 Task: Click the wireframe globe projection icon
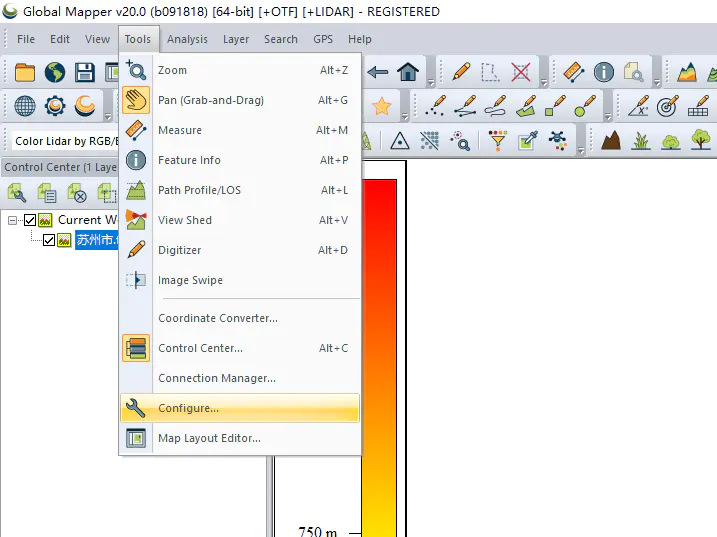[25, 106]
